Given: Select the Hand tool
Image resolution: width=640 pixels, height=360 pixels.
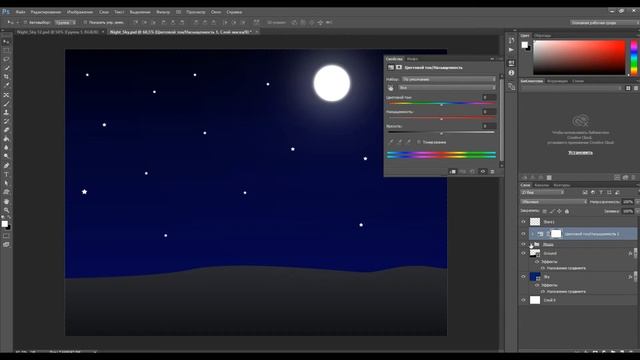Looking at the screenshot, I should point(6,201).
